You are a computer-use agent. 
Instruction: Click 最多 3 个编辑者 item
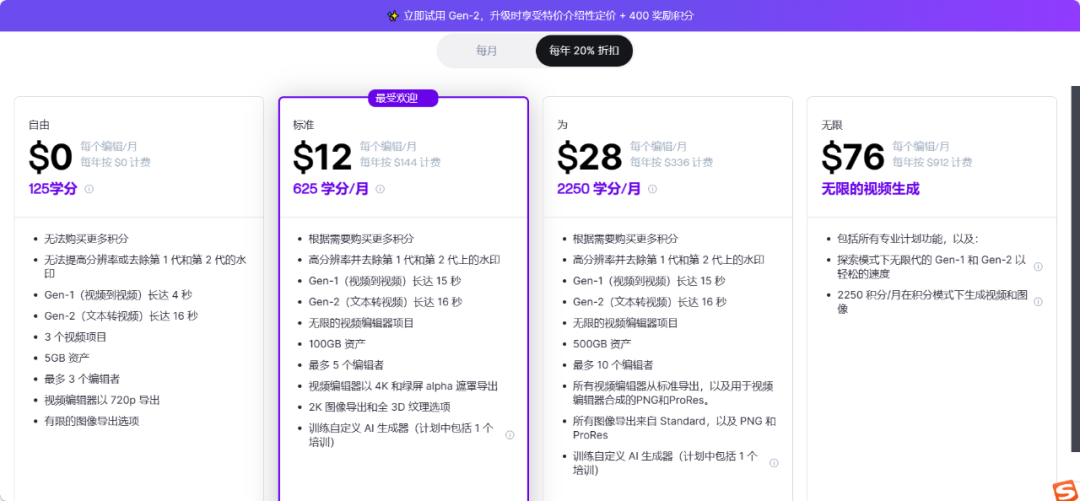(81, 379)
